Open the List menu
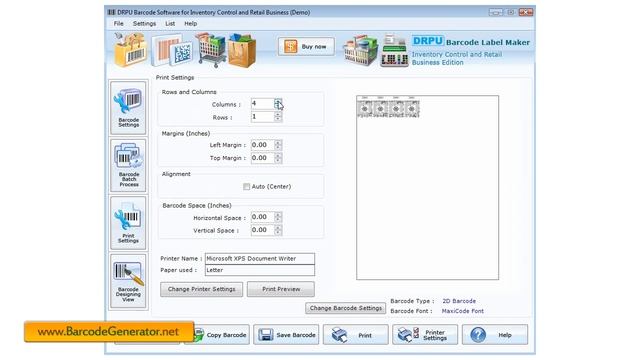Image resolution: width=640 pixels, height=360 pixels. coord(170,24)
